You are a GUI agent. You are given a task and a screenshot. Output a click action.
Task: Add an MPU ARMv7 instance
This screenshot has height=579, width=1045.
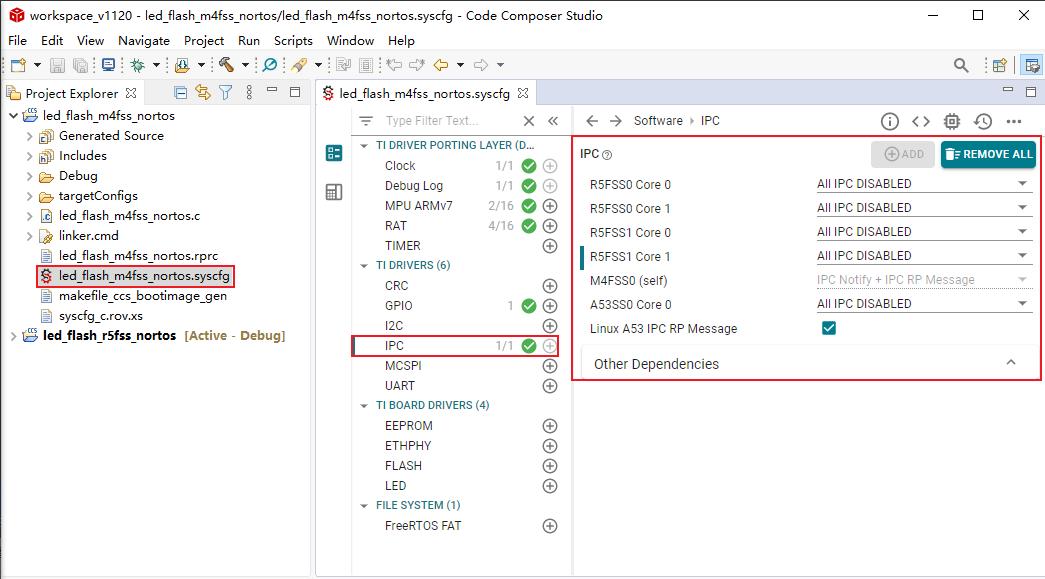550,206
